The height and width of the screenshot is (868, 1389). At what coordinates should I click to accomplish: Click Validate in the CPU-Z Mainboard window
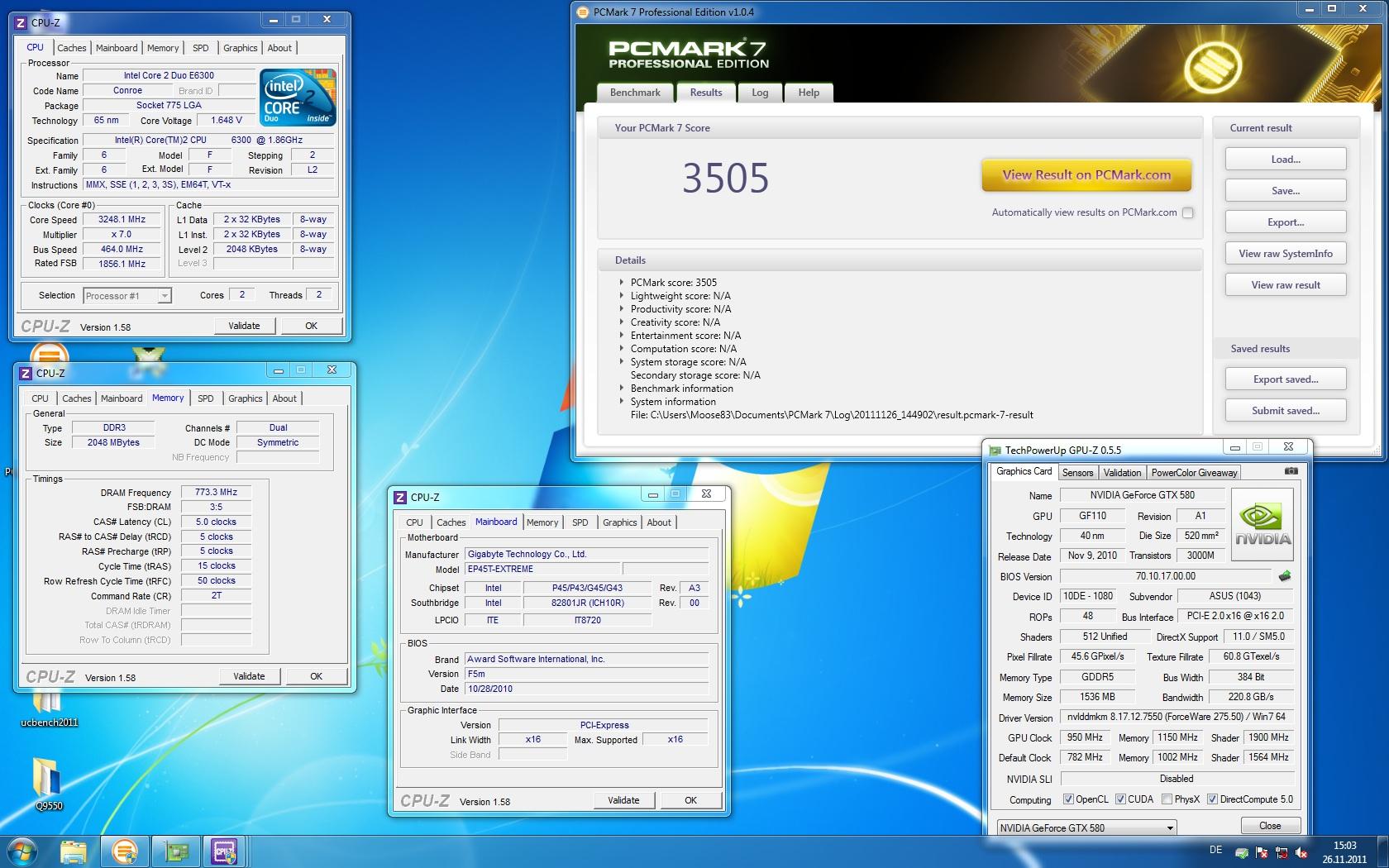pos(623,800)
